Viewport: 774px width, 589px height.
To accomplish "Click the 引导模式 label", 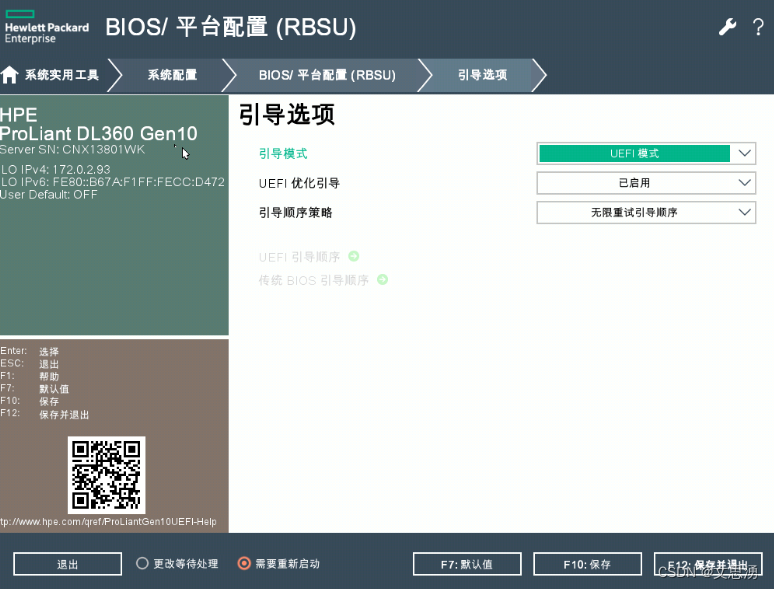I will pos(283,154).
